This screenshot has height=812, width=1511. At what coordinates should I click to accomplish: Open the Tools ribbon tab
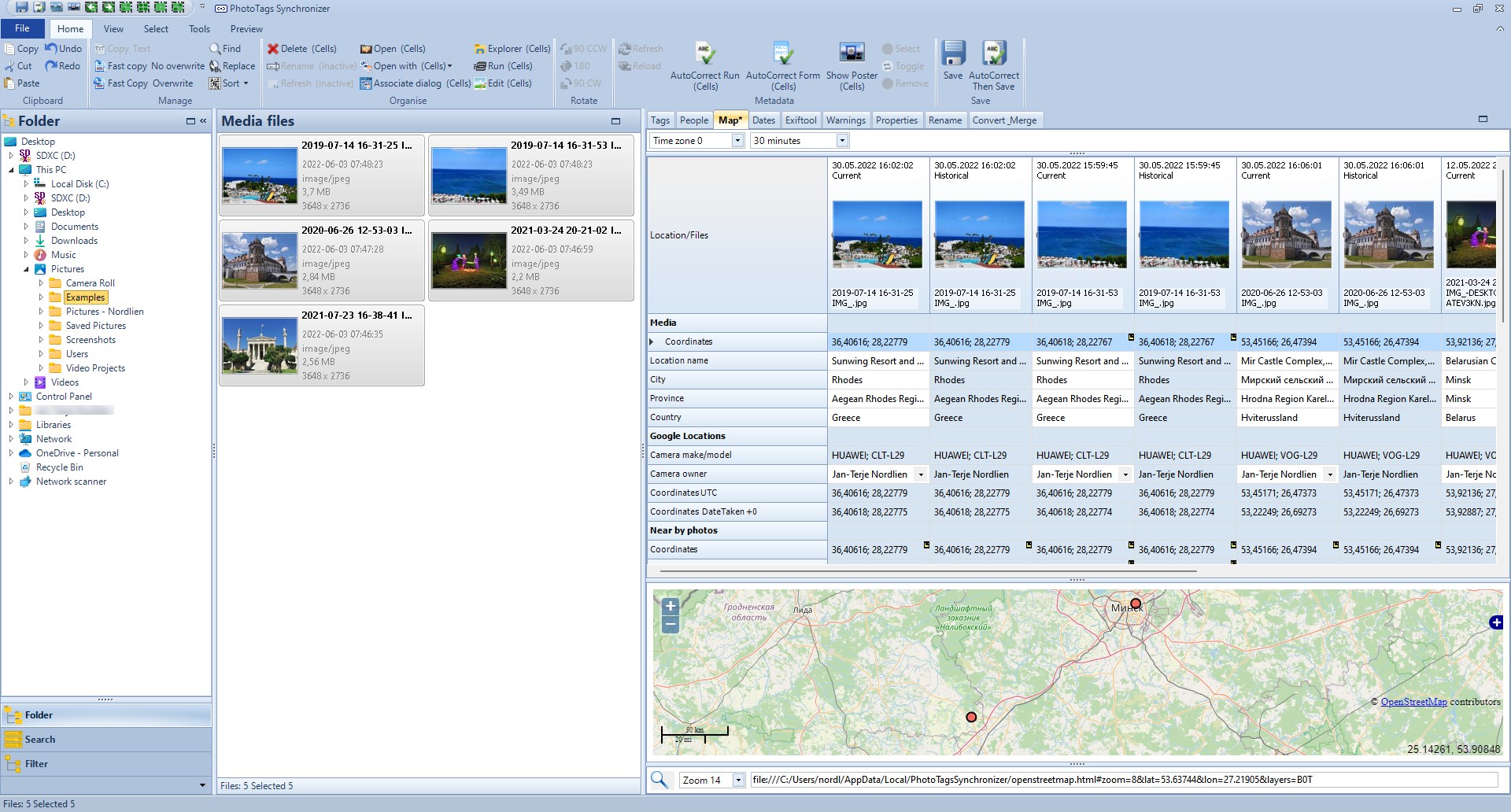[x=199, y=29]
